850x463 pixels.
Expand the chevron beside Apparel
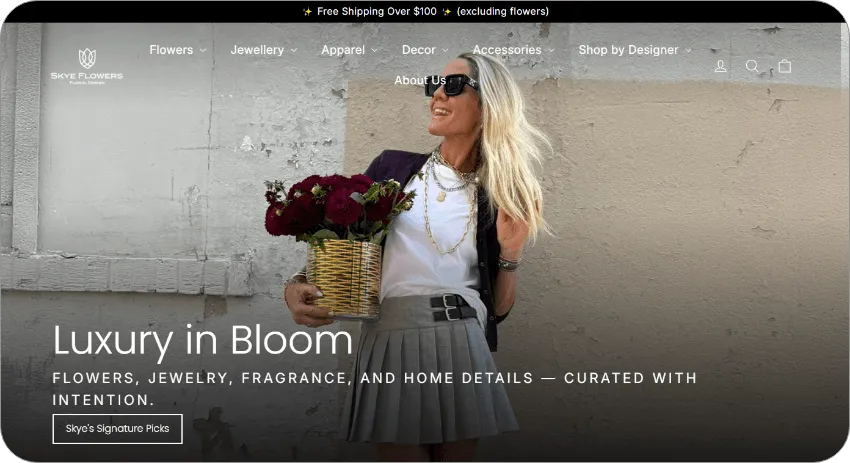[374, 50]
